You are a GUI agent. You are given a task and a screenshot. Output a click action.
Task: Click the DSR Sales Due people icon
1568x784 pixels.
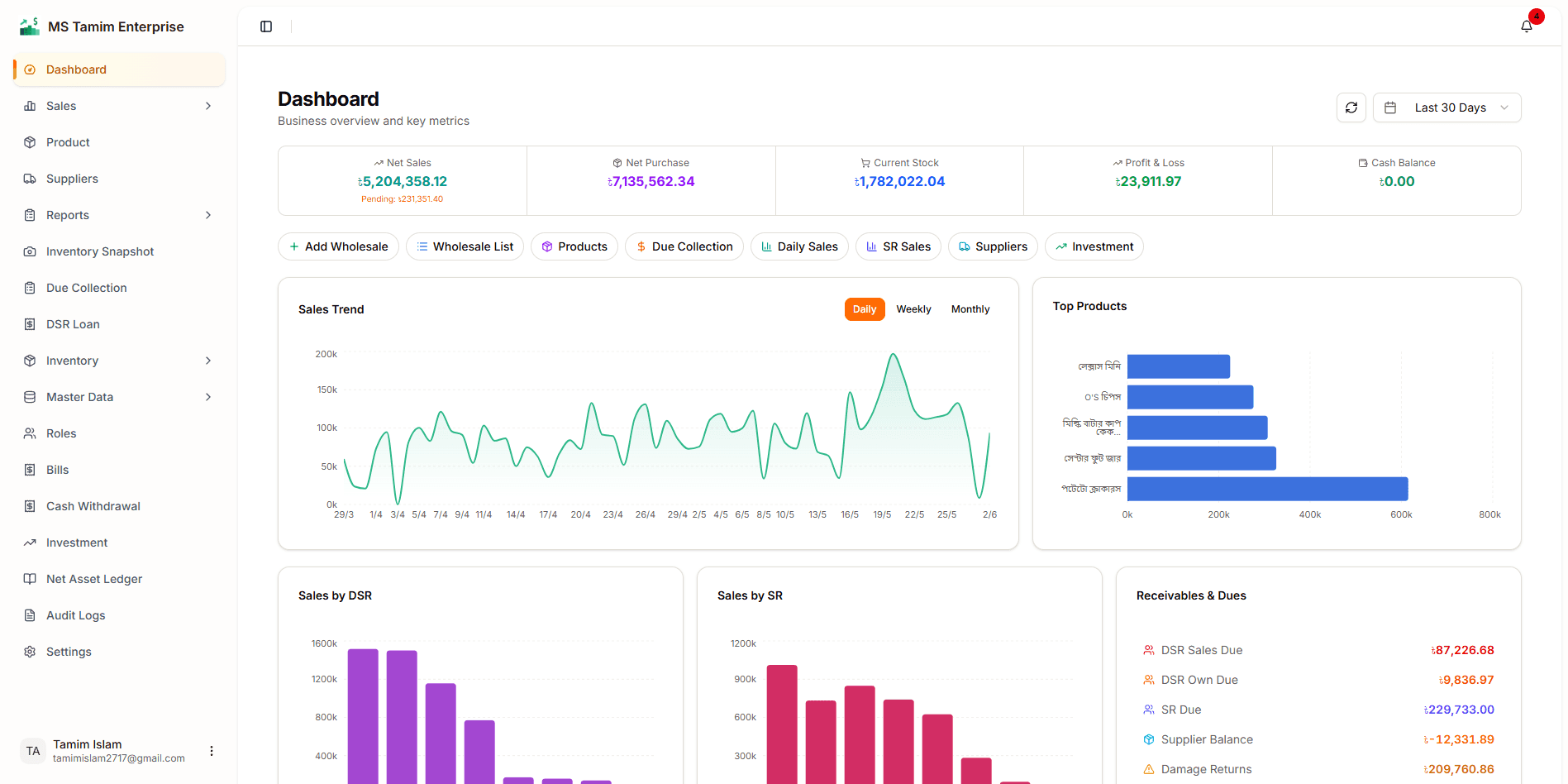[1149, 650]
